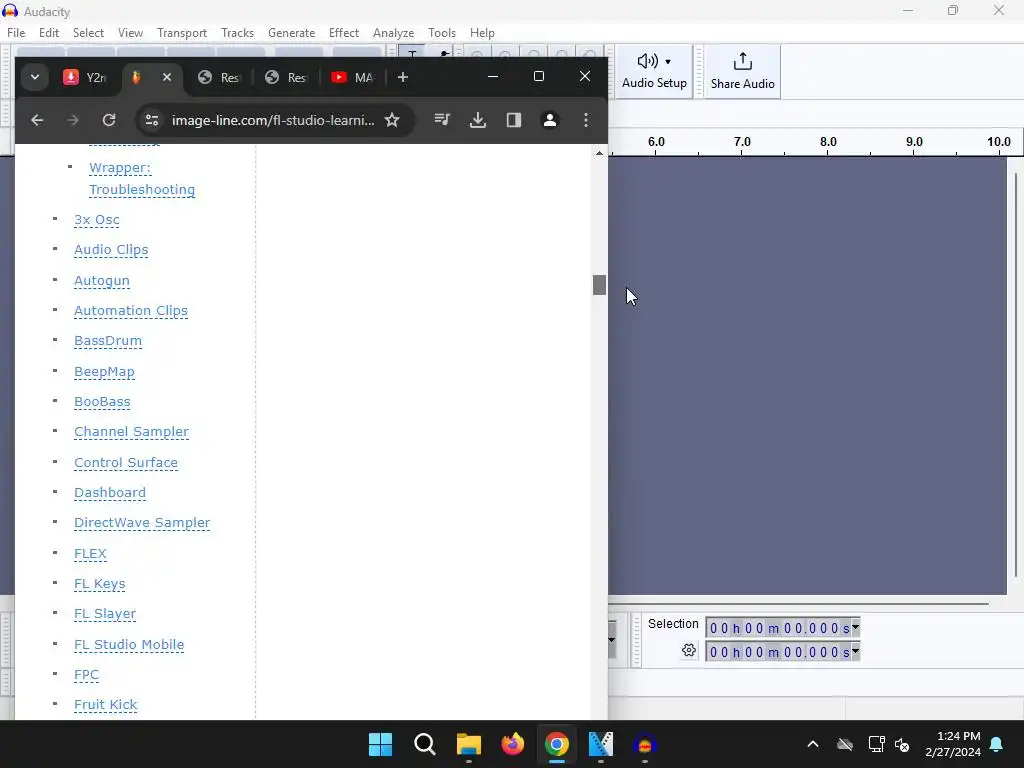Viewport: 1024px width, 768px height.
Task: Switch to first Res tab
Action: point(219,77)
